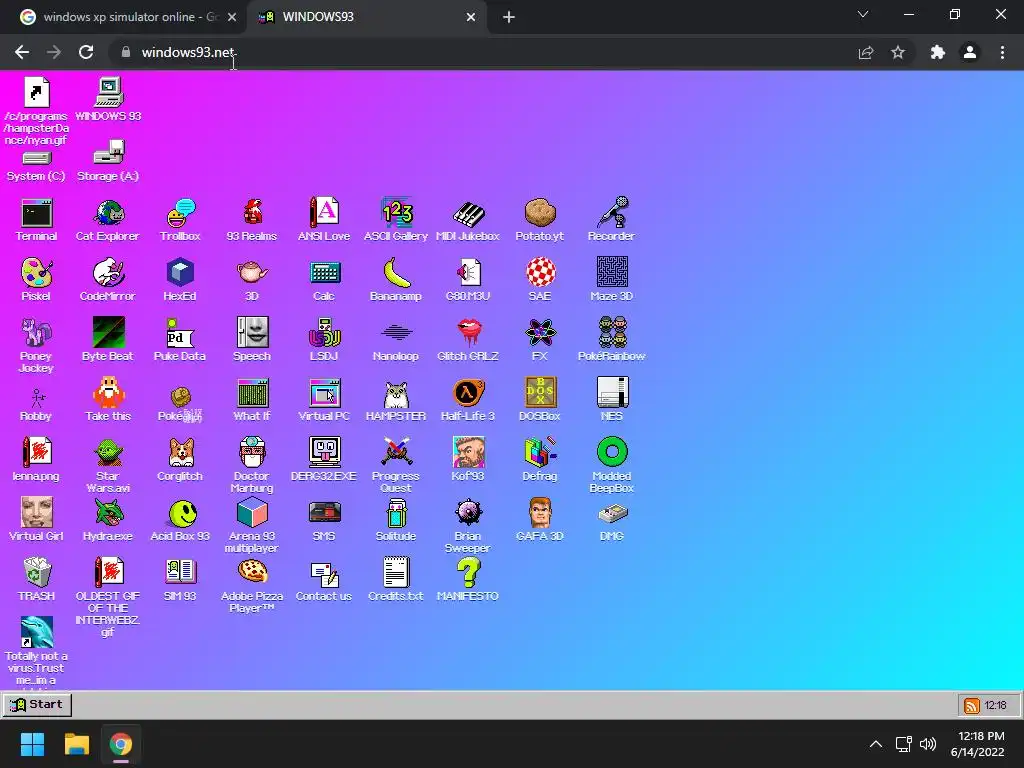Open Star Wars.avi icon
The width and height of the screenshot is (1024, 768).
coord(108,465)
